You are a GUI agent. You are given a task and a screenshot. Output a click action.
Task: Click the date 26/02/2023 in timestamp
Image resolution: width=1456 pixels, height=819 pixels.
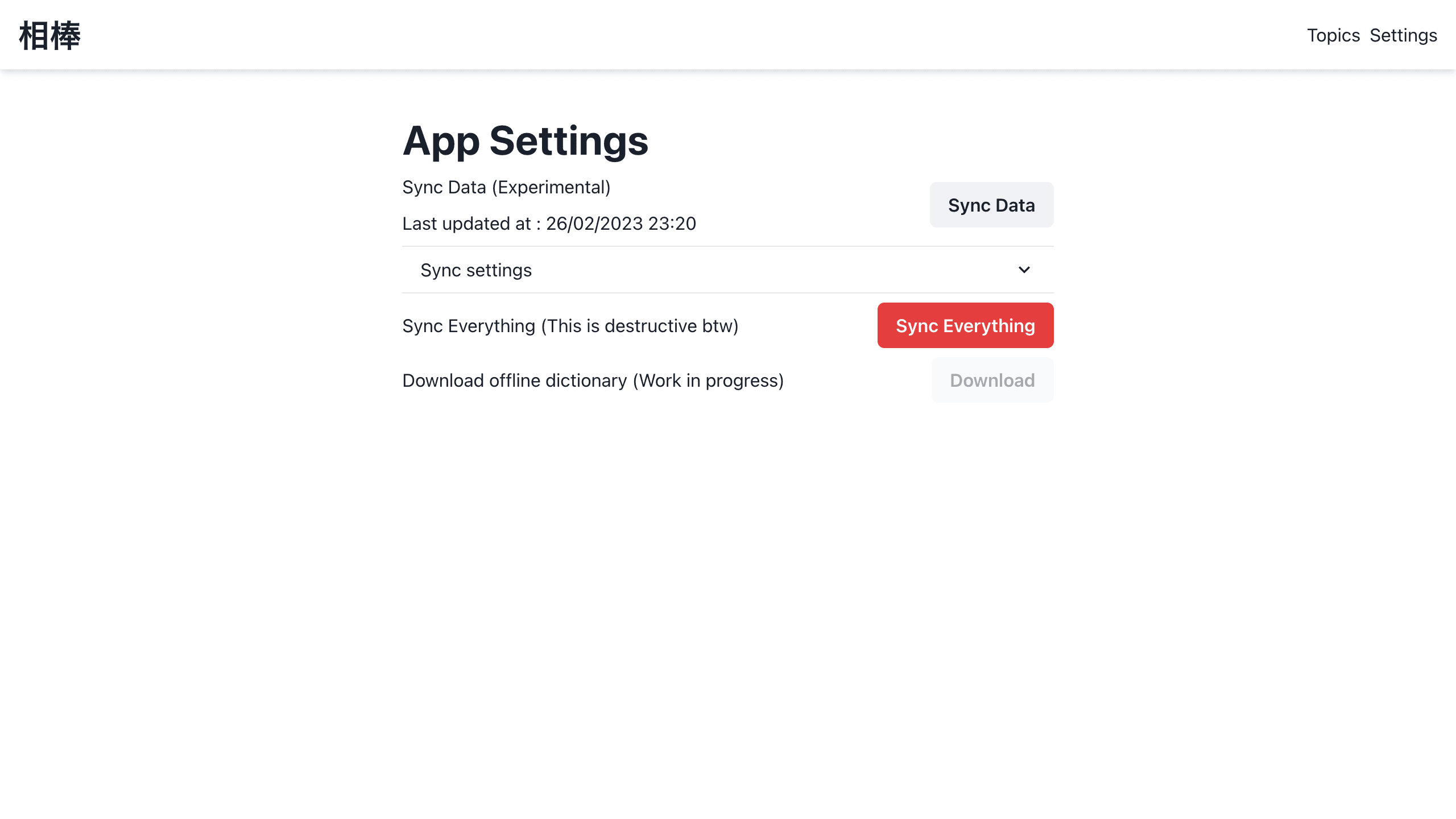pos(594,224)
